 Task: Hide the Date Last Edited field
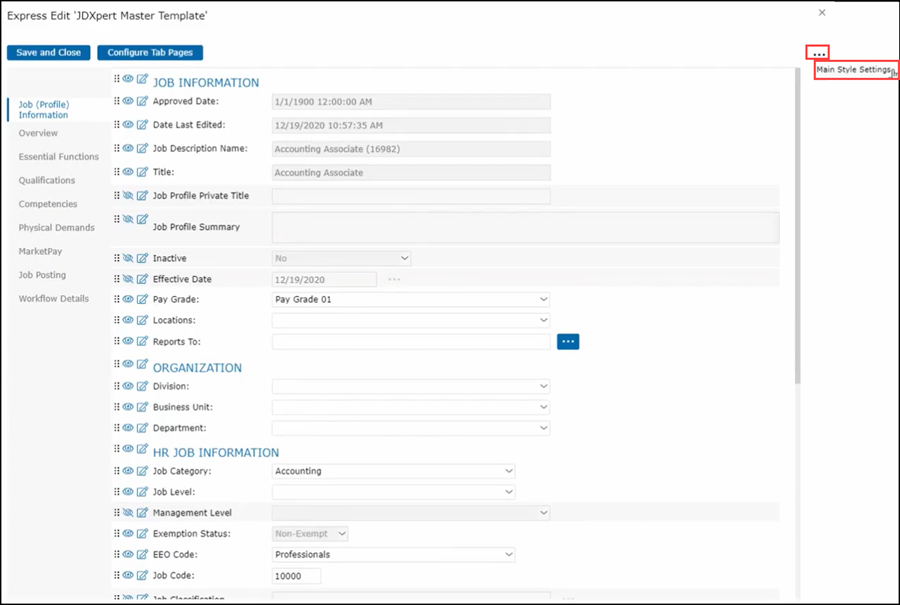point(128,125)
